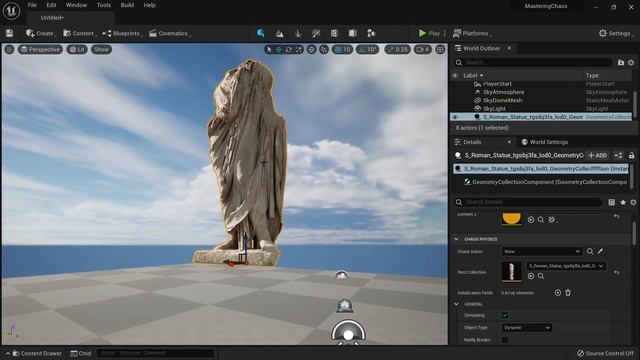This screenshot has width=640, height=360.
Task: Activate the Select mode icon in the toolbar
Action: pyautogui.click(x=260, y=33)
